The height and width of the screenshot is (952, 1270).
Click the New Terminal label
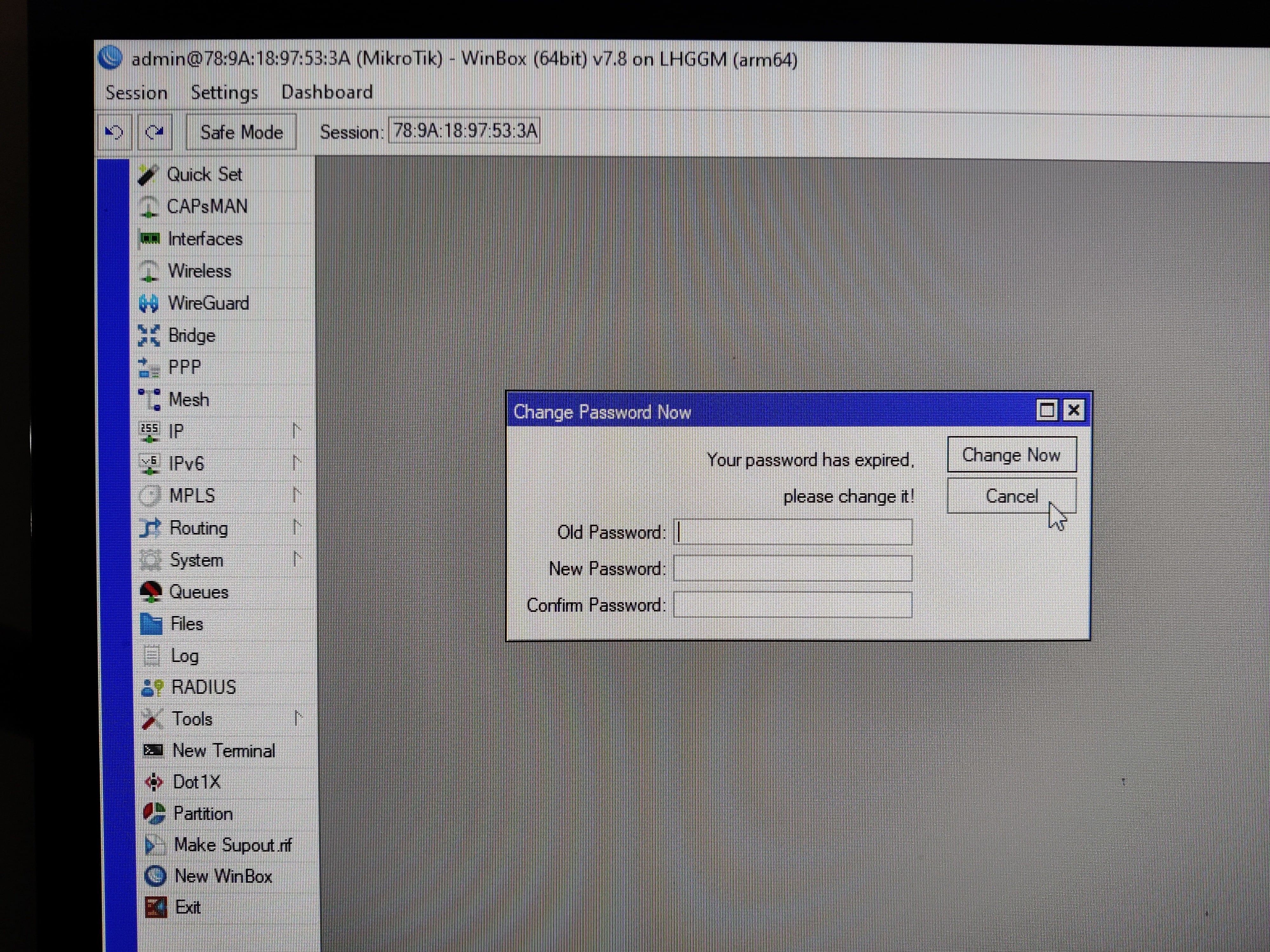(224, 750)
